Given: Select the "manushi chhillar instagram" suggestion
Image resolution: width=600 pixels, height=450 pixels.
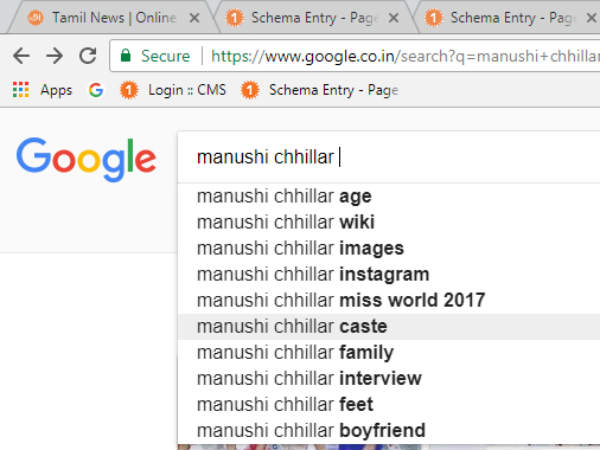Looking at the screenshot, I should (x=312, y=274).
